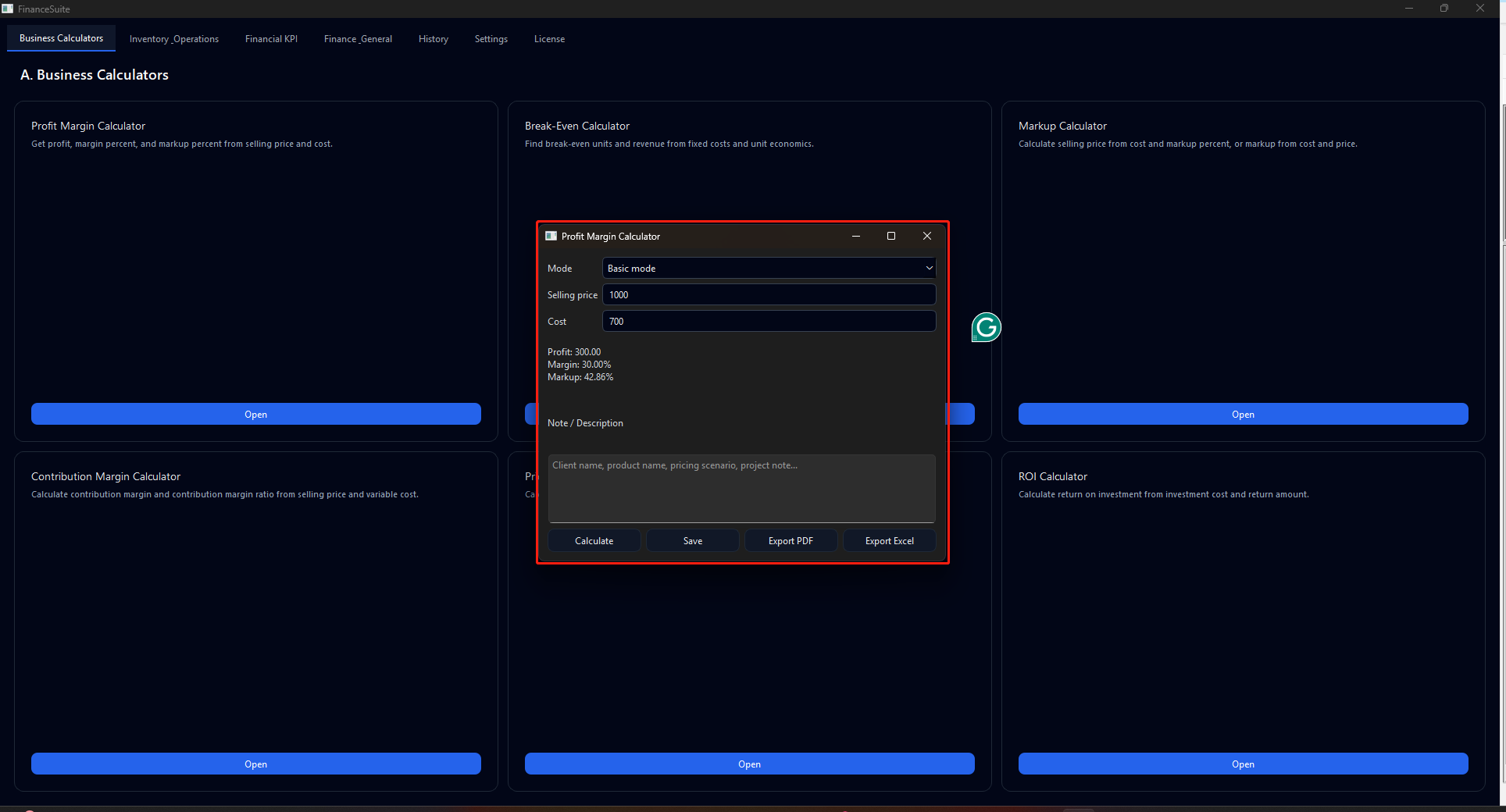Image resolution: width=1506 pixels, height=812 pixels.
Task: Minimize the Profit Margin Calculator dialog
Action: (x=856, y=236)
